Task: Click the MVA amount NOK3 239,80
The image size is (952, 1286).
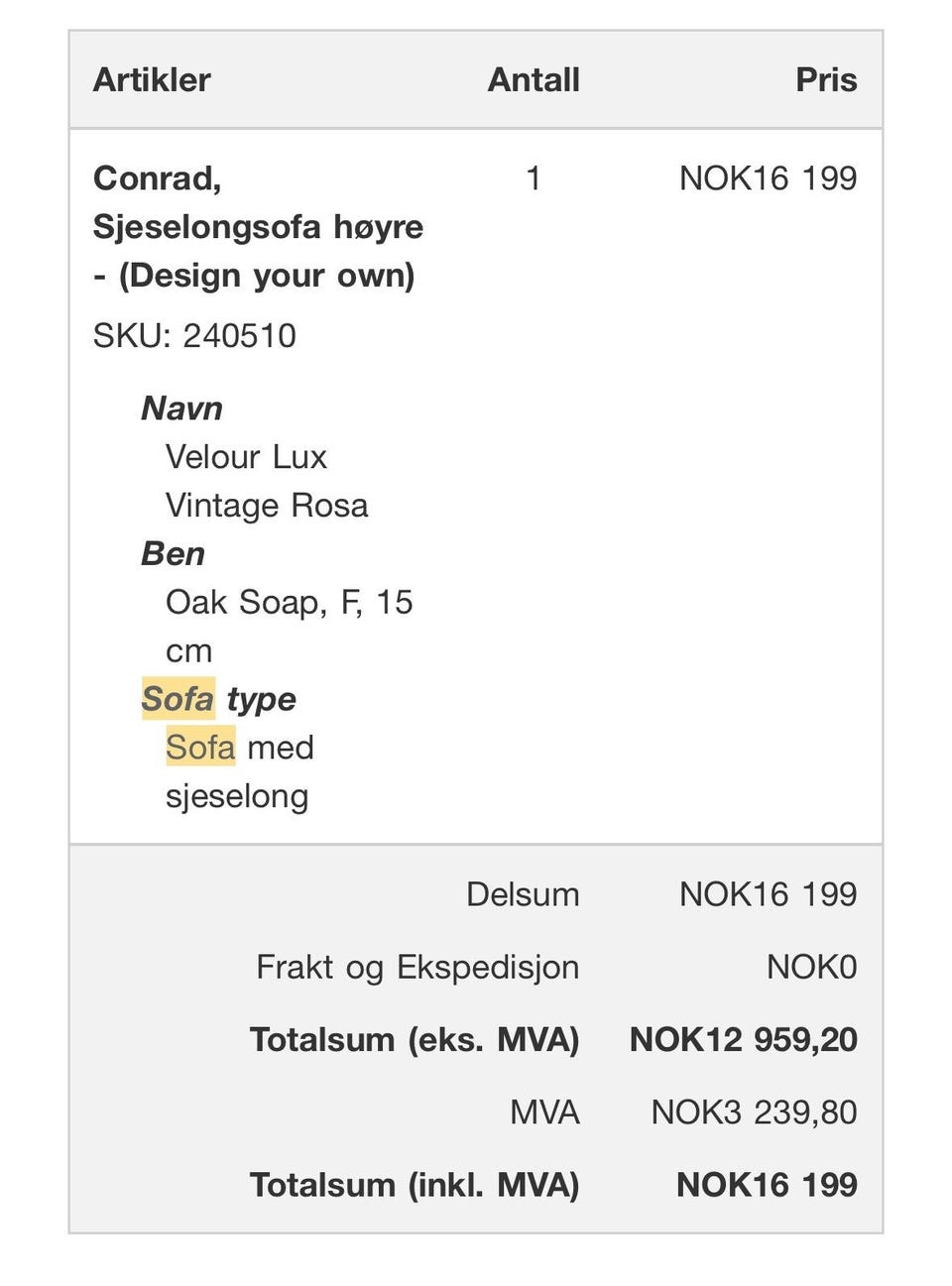Action: click(x=754, y=1111)
